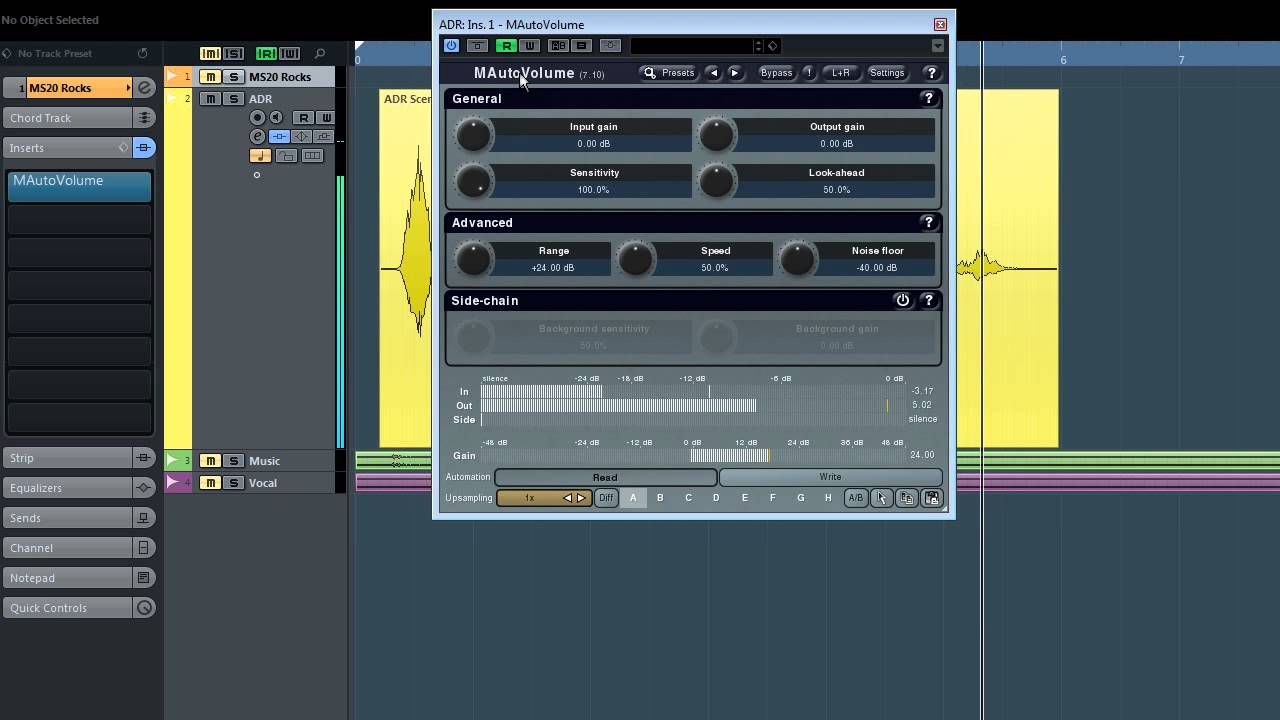The width and height of the screenshot is (1280, 720).
Task: Open the plugin Settings
Action: click(887, 73)
